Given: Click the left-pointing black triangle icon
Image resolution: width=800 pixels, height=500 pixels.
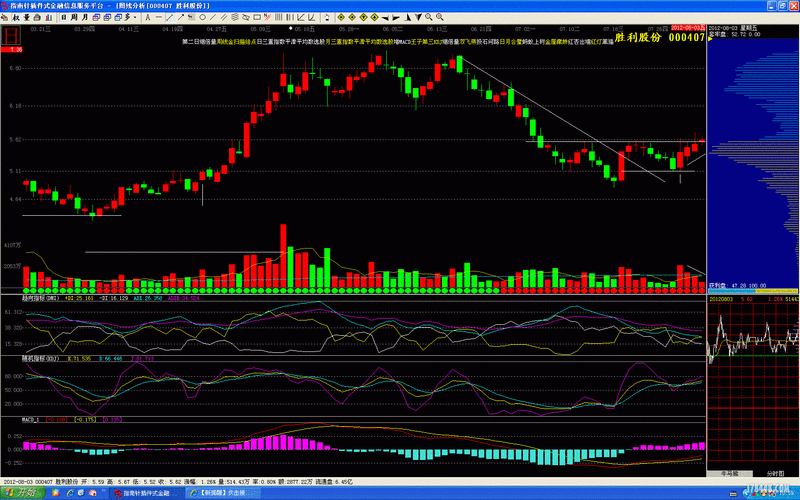Looking at the screenshot, I should point(385,17).
